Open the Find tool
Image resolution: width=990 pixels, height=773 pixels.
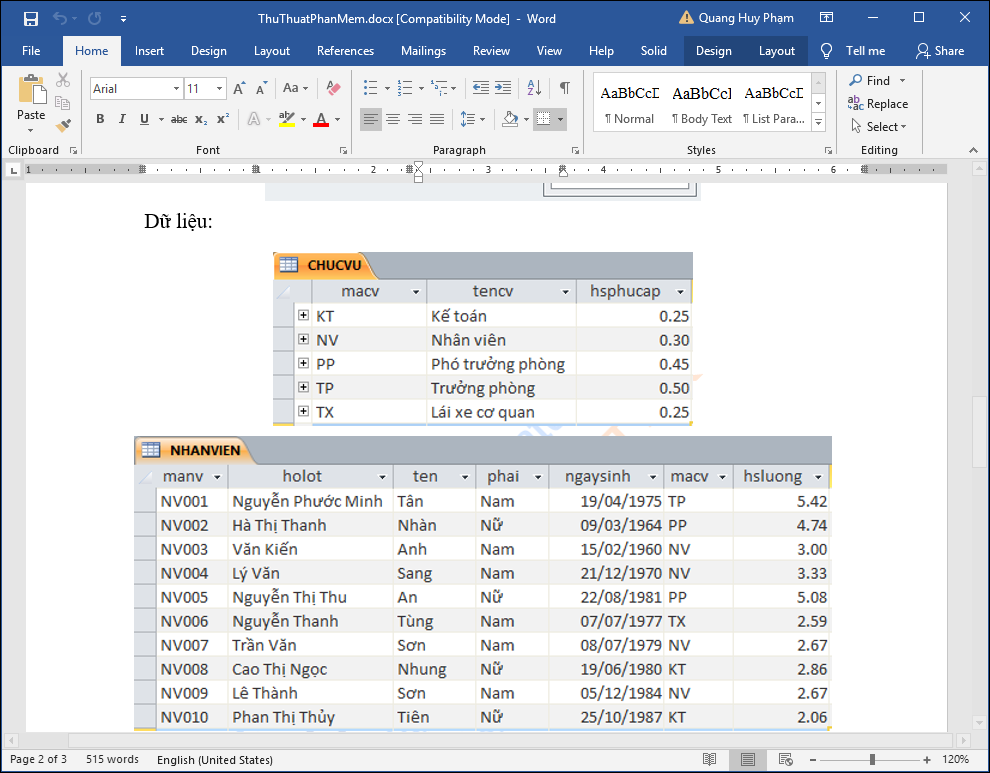tap(870, 80)
